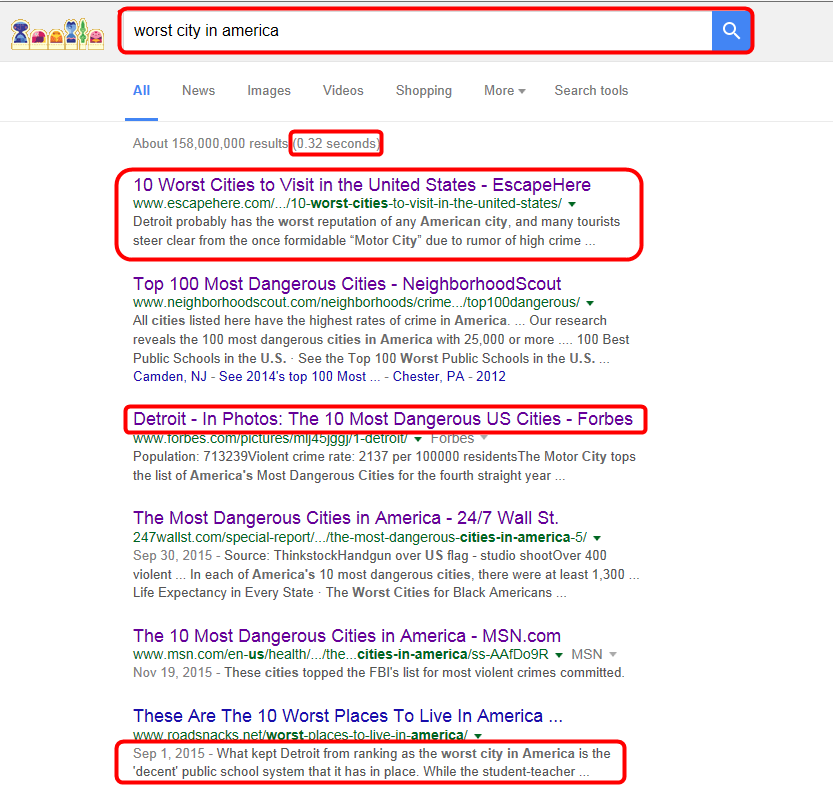Viewport: 833px width, 792px height.
Task: Expand the arrow beside the escapehere.com URL
Action: point(572,203)
